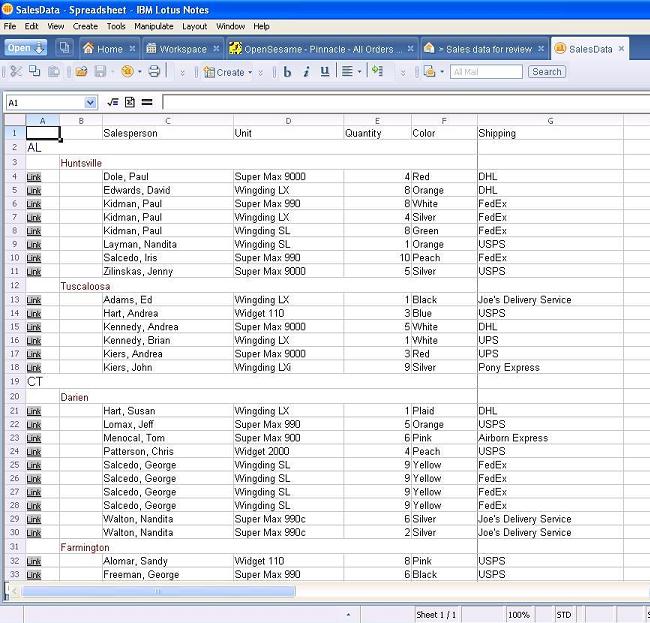The image size is (650, 623).
Task: Click the Open folder icon in the toolbar
Action: point(77,72)
